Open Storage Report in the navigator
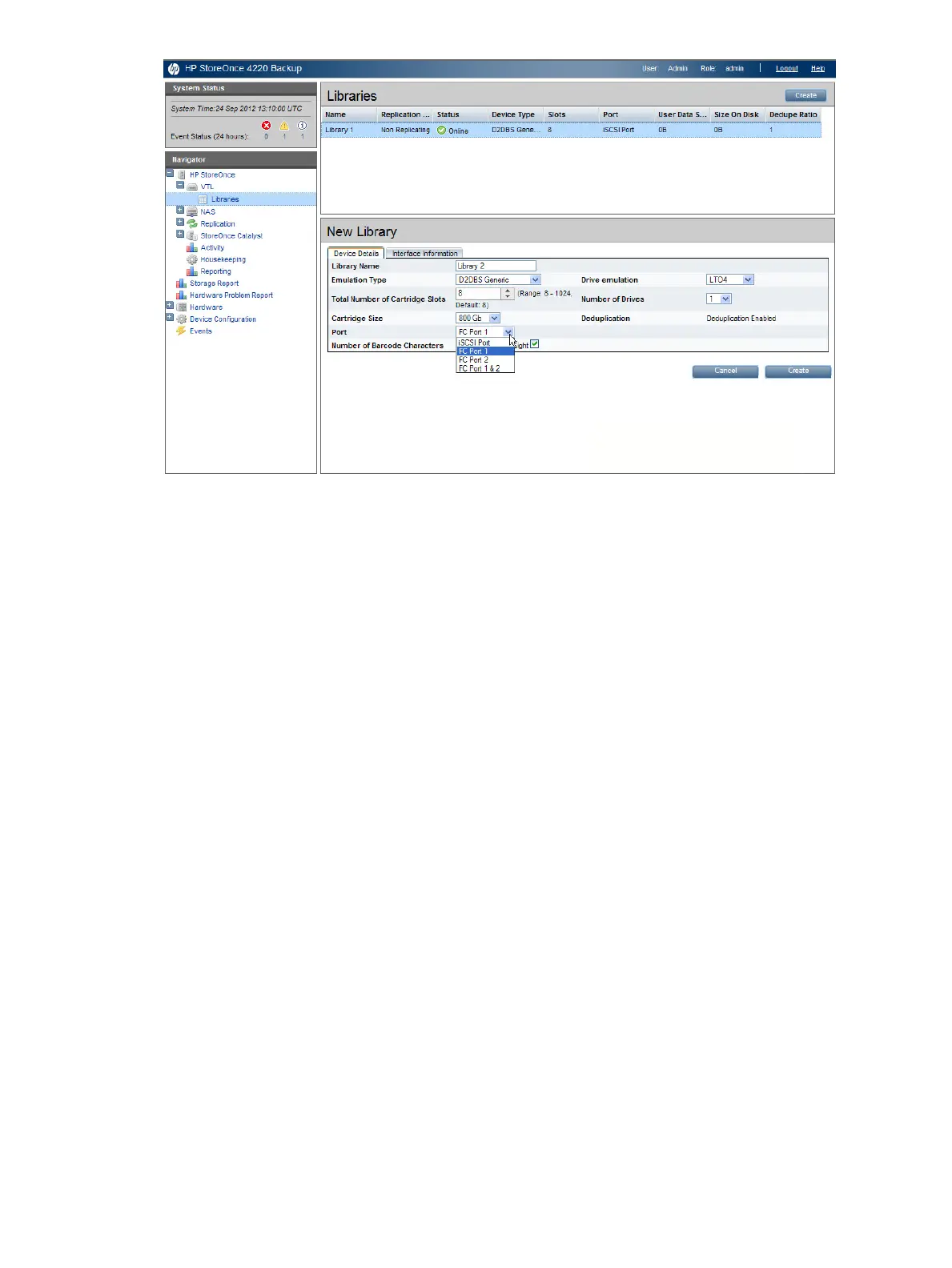952x1268 pixels. tap(214, 283)
